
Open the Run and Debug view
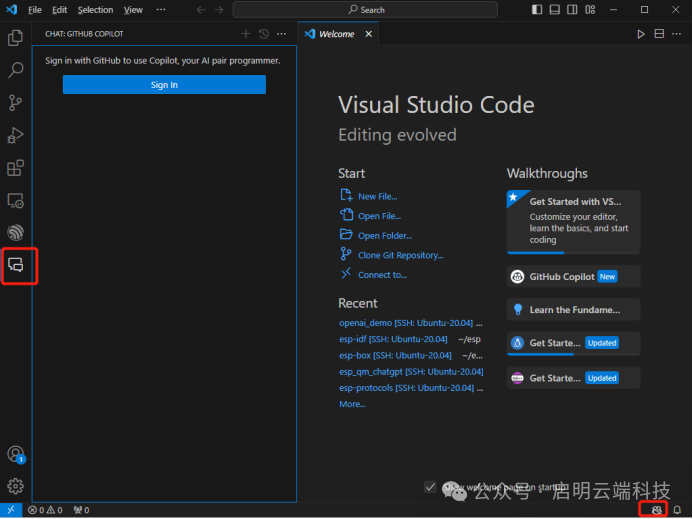pyautogui.click(x=16, y=135)
